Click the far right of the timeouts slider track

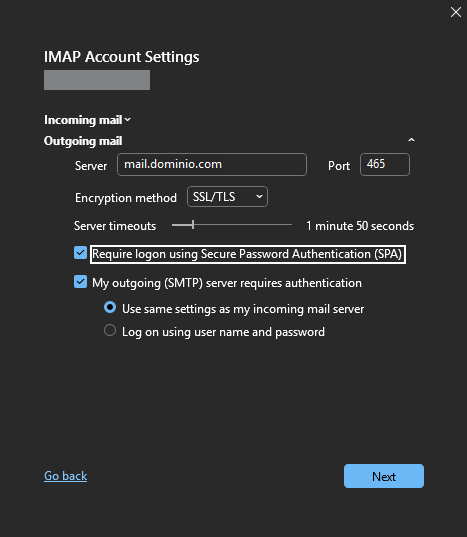pyautogui.click(x=290, y=225)
